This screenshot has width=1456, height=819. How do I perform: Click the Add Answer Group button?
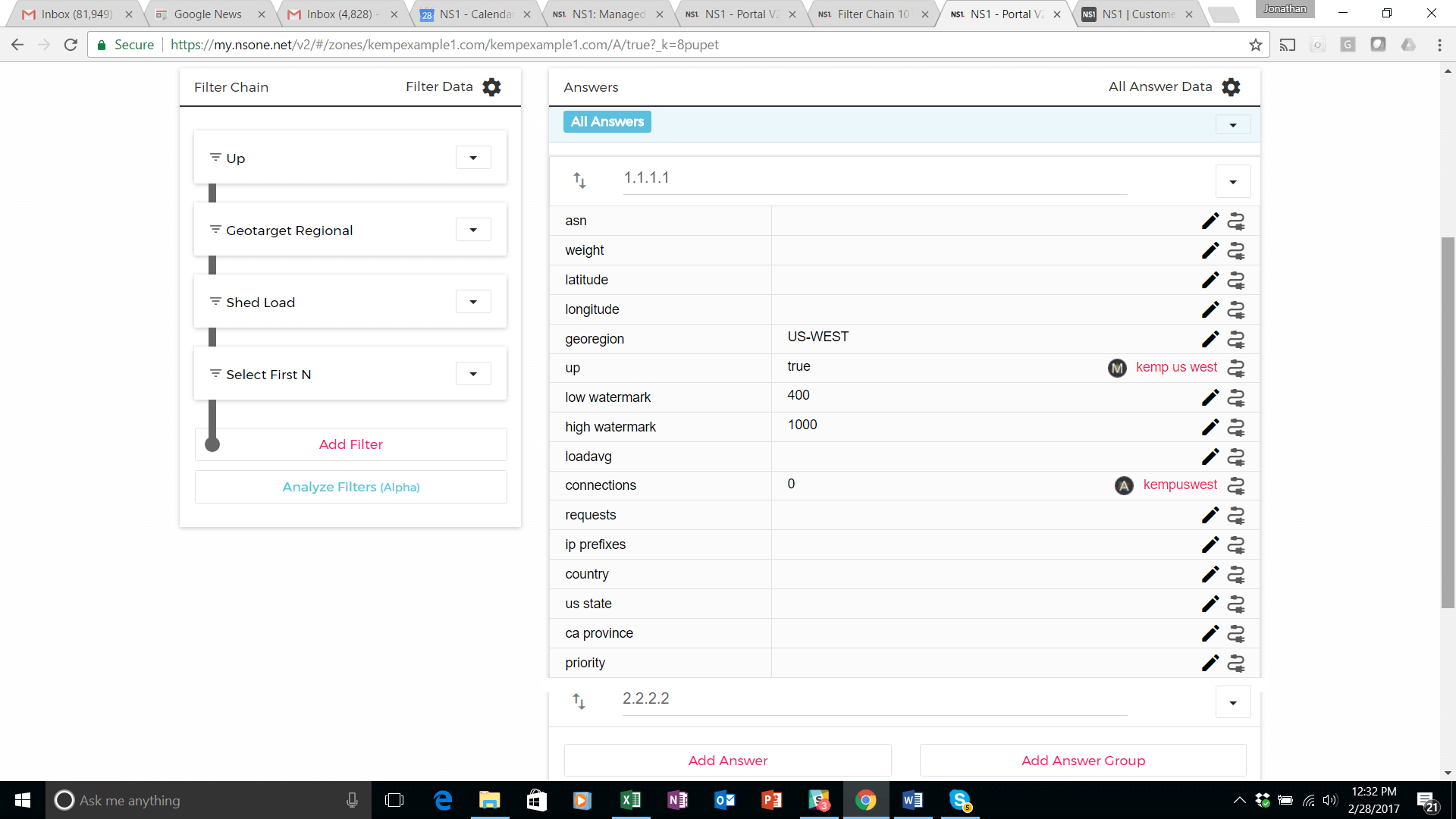(1082, 761)
